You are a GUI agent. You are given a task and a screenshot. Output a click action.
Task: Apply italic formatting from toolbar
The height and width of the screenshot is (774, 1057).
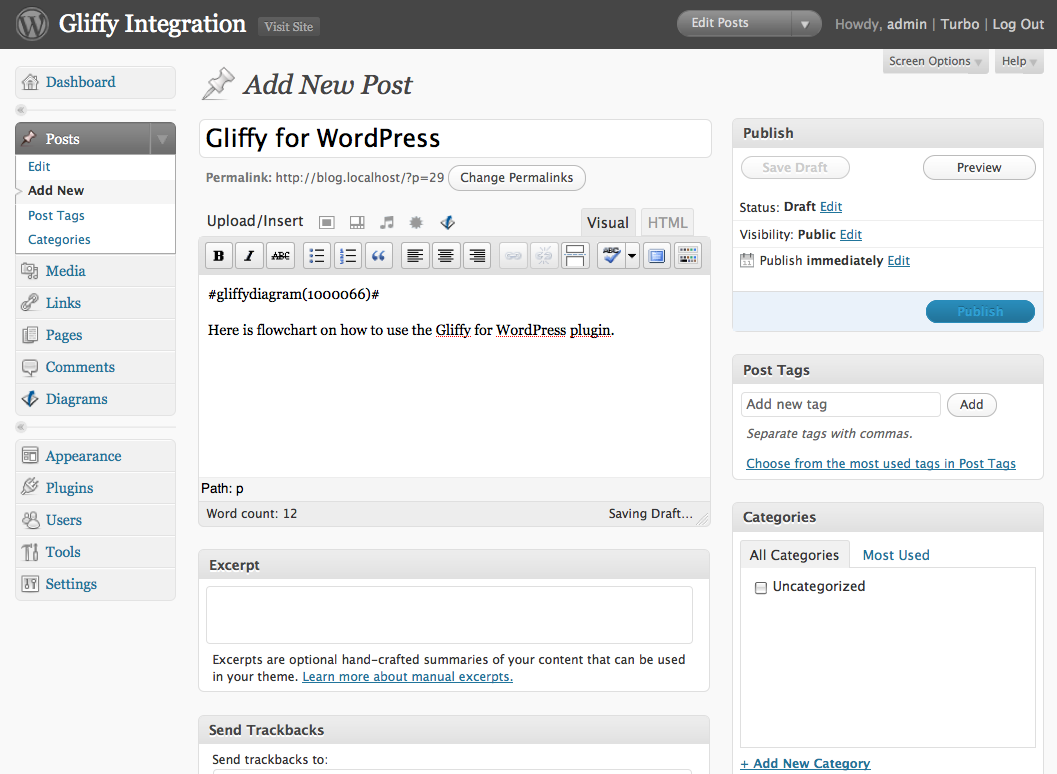[x=249, y=256]
